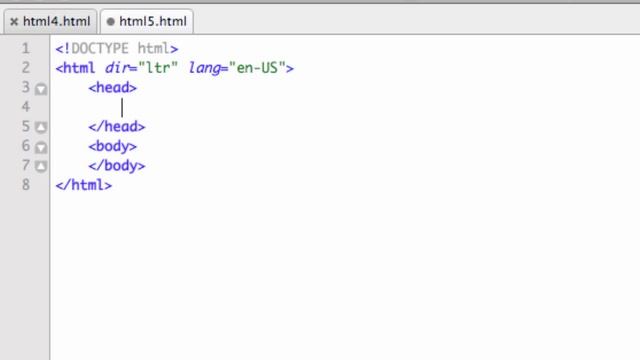Close the html4.html tab
Image resolution: width=640 pixels, height=360 pixels.
tap(14, 22)
